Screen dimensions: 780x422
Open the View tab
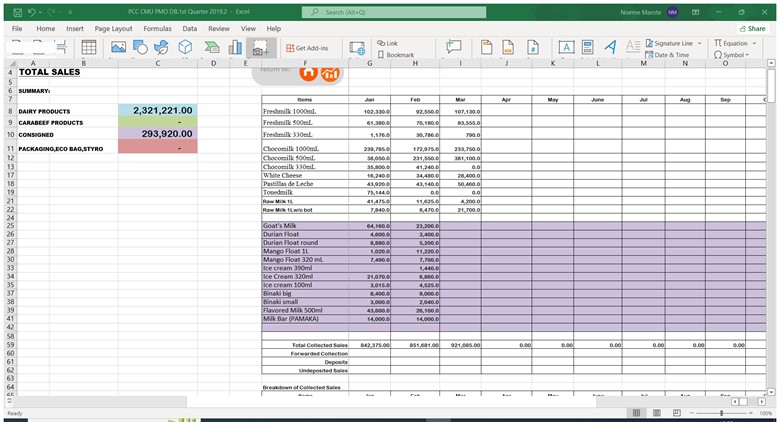tap(248, 28)
